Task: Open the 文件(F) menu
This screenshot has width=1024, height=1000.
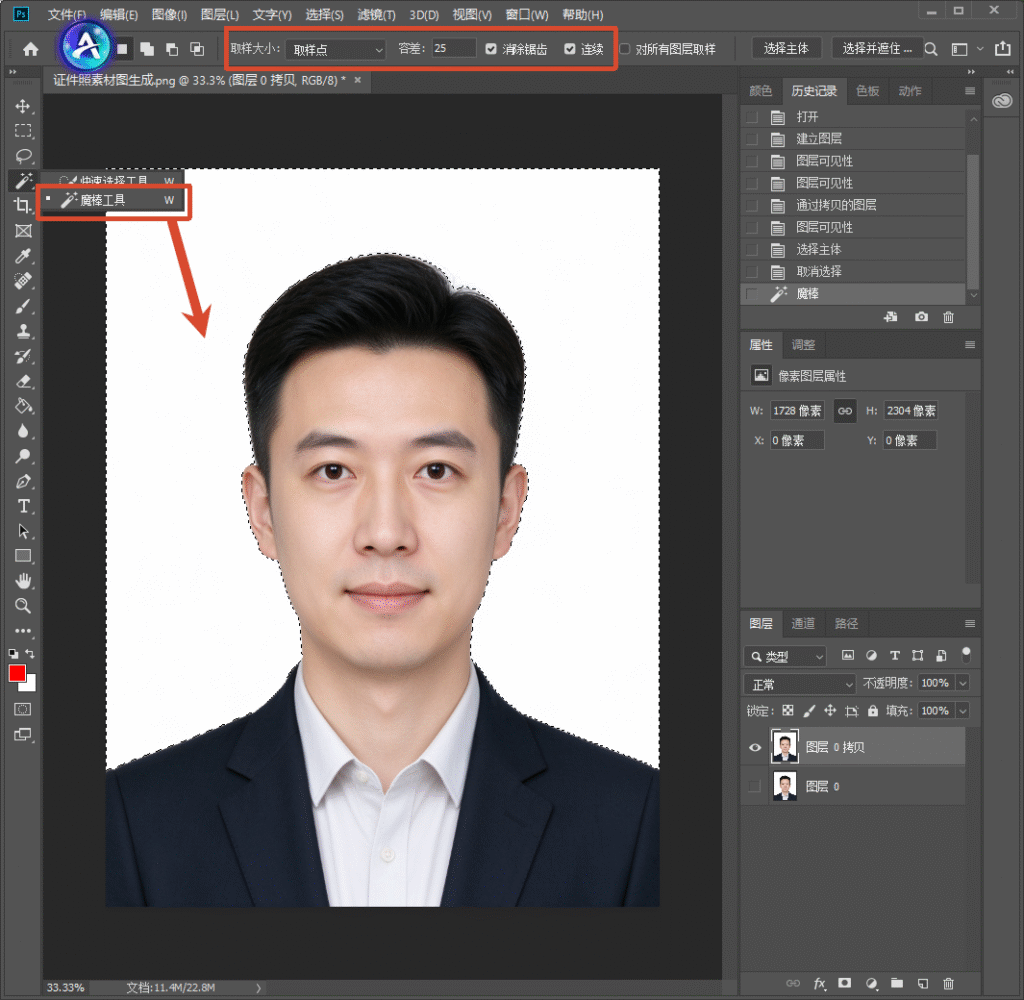Action: click(66, 14)
